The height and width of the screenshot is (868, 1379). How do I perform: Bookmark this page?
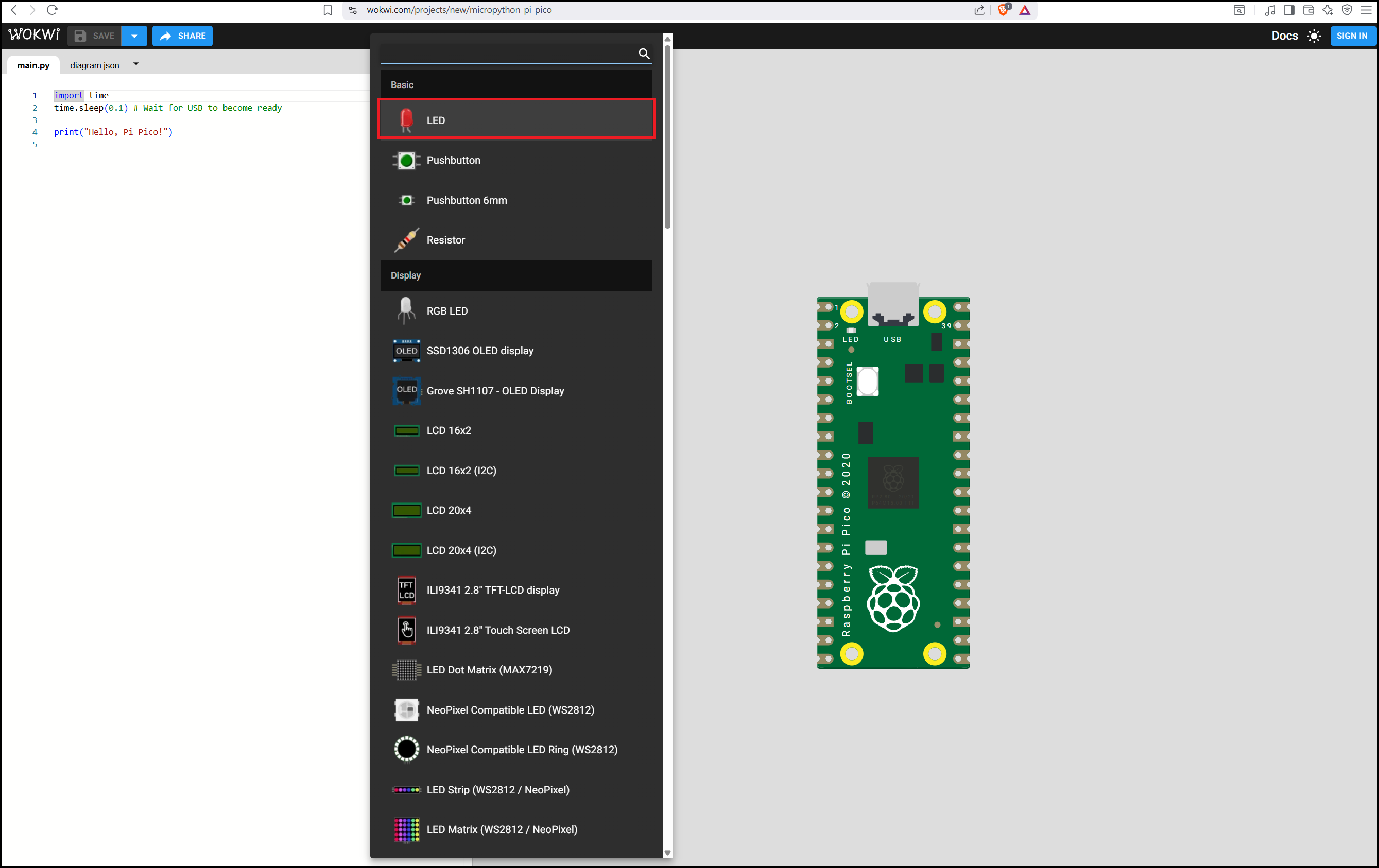pos(327,10)
